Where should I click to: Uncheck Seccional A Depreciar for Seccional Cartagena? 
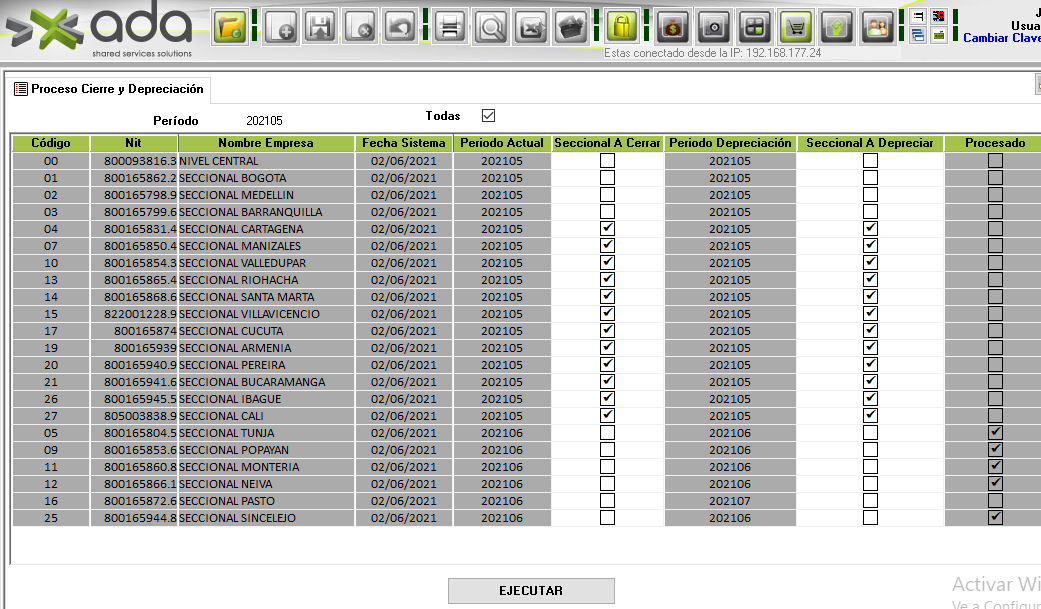click(x=870, y=229)
